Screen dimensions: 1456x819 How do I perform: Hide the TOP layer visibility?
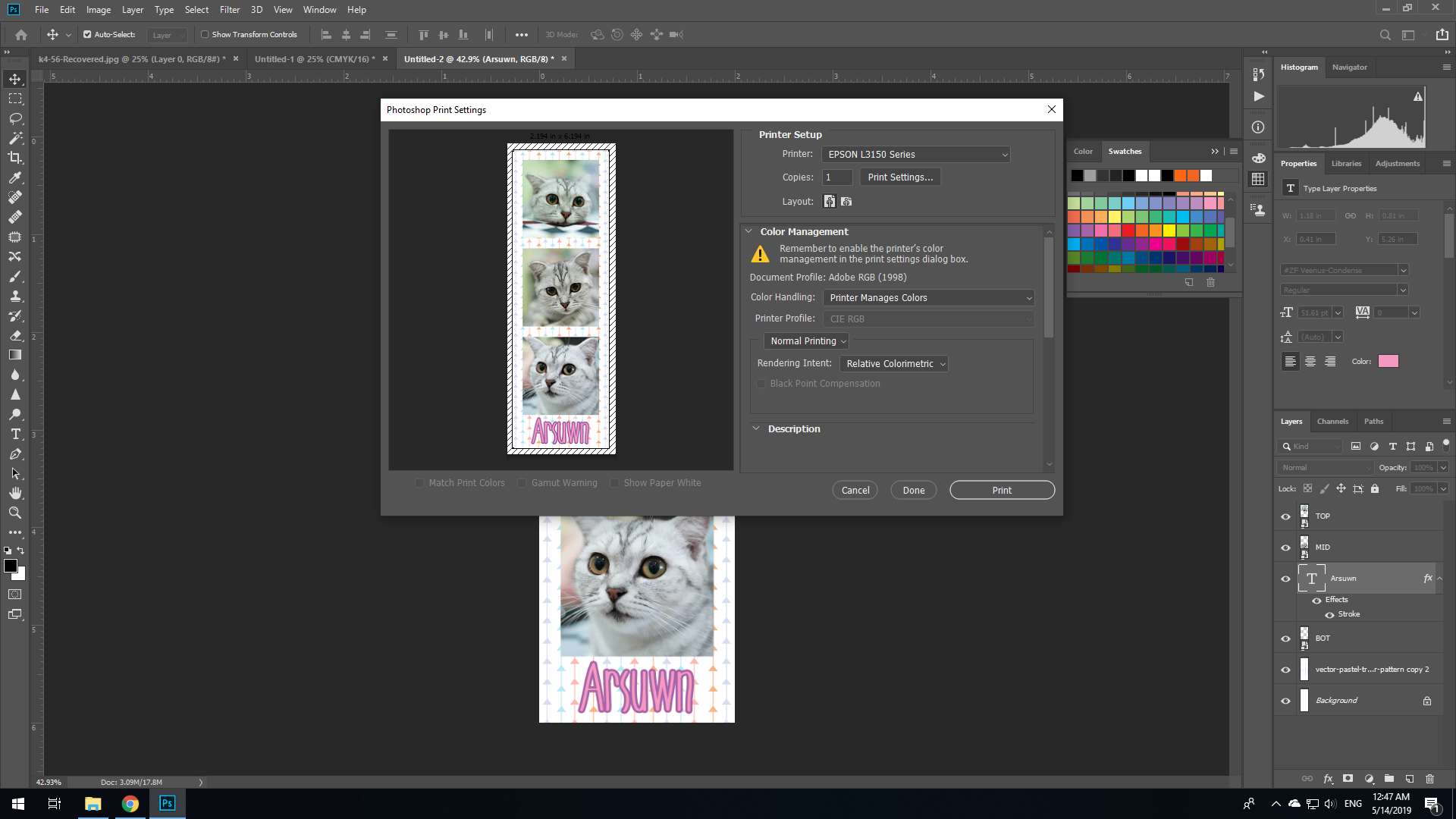pyautogui.click(x=1285, y=516)
